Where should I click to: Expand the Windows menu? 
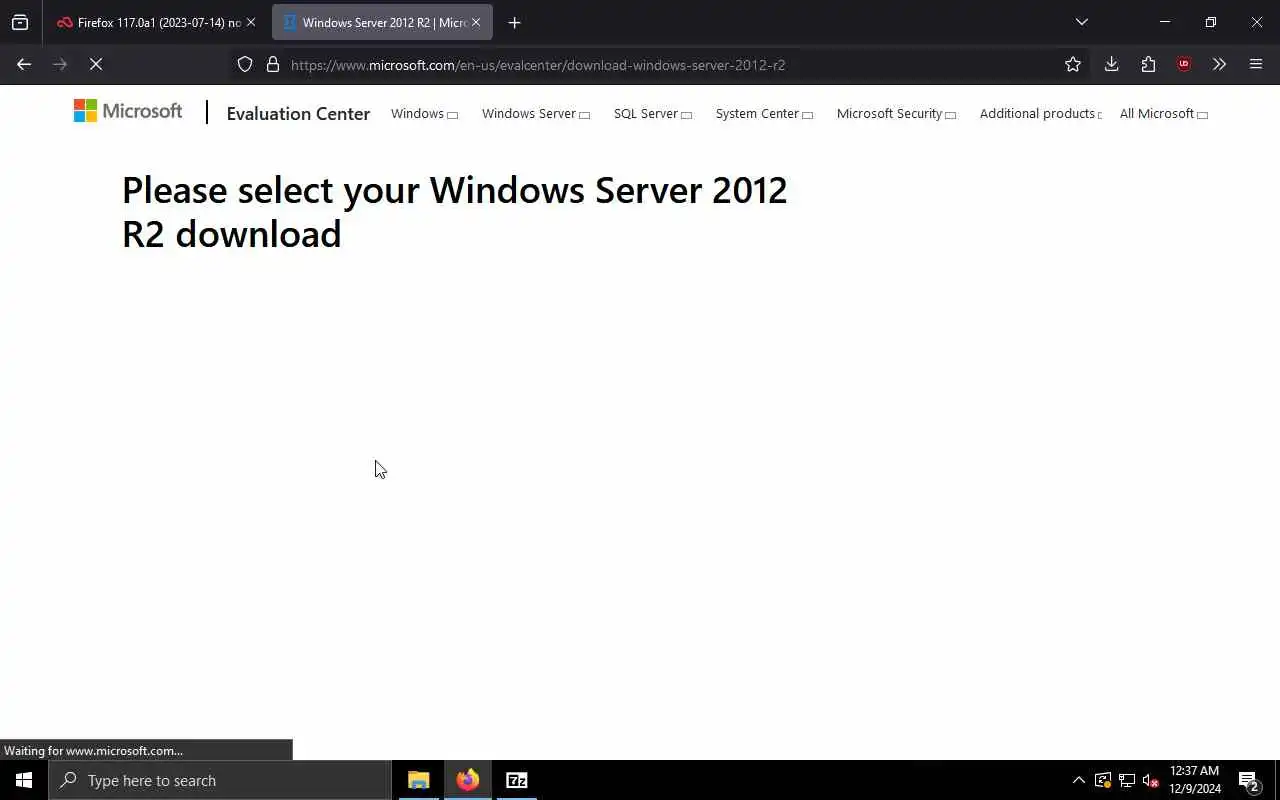point(424,113)
